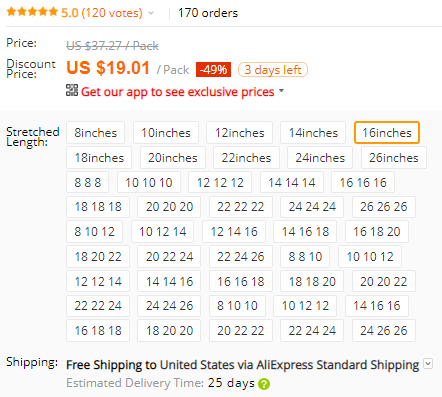Pick the 10 10 10 bundle option

point(149,182)
